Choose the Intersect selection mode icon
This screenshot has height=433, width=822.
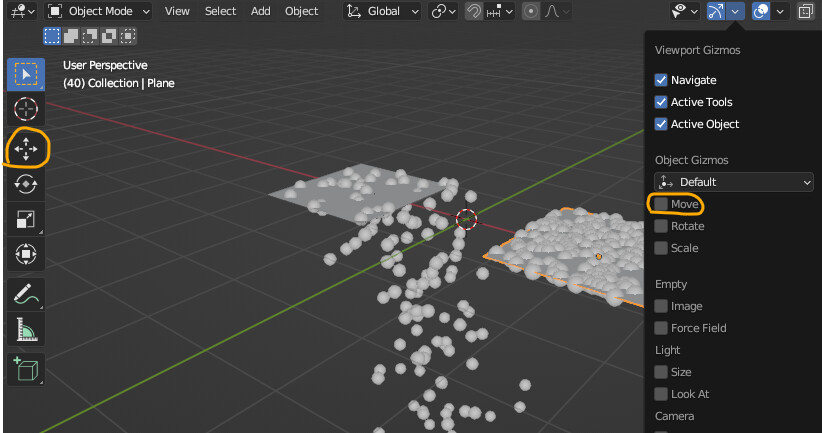click(x=127, y=36)
